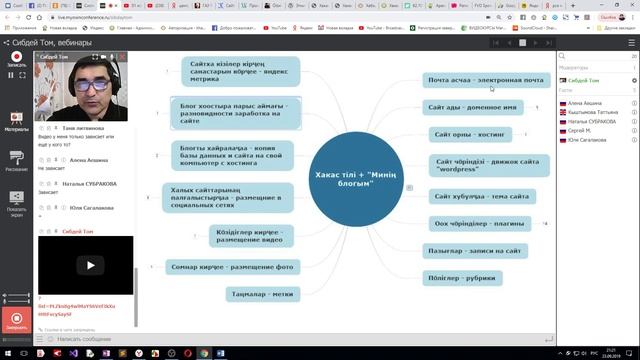End the webinar with Завершить button

click(x=16, y=320)
